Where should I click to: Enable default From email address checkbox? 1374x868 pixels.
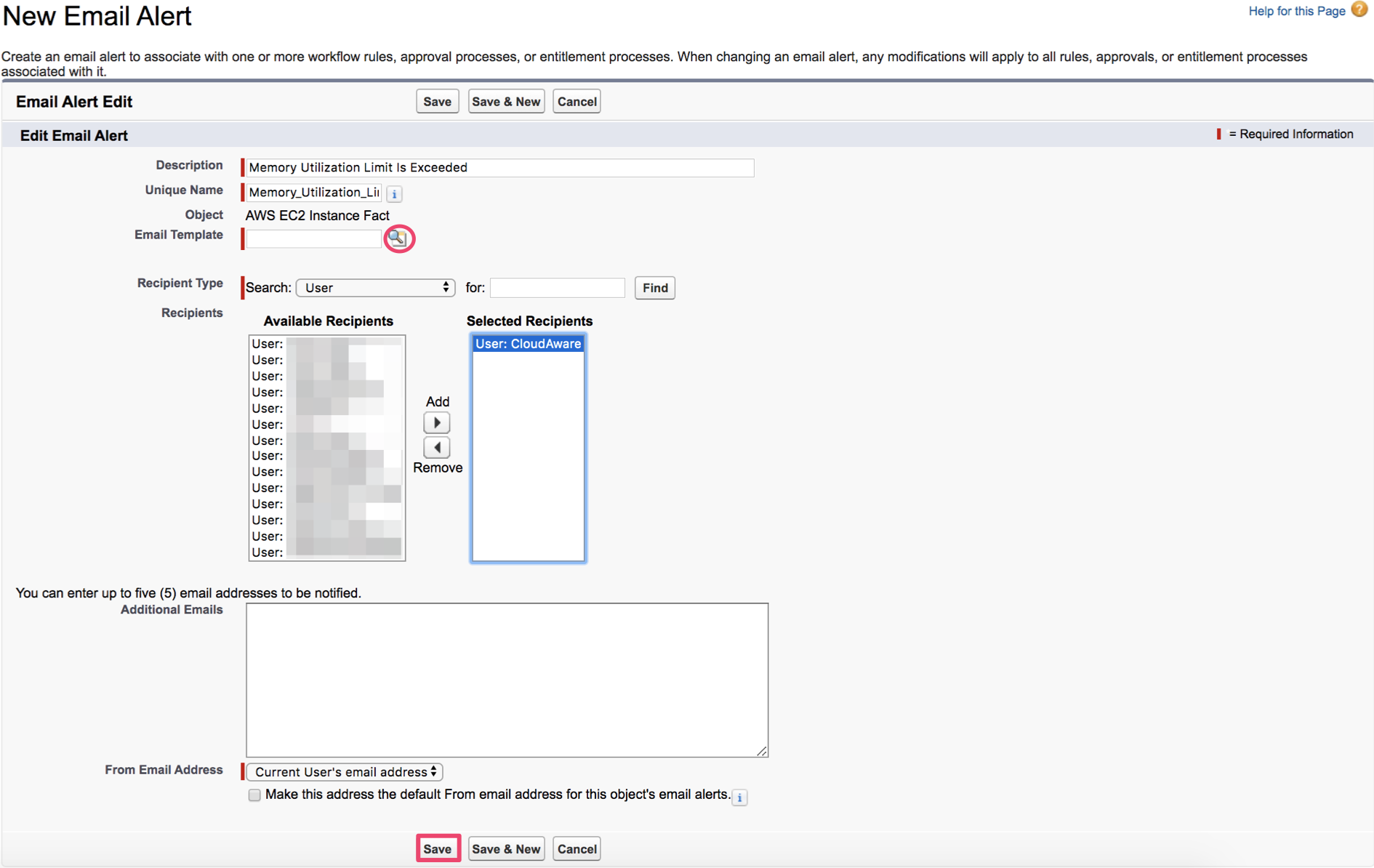(254, 795)
